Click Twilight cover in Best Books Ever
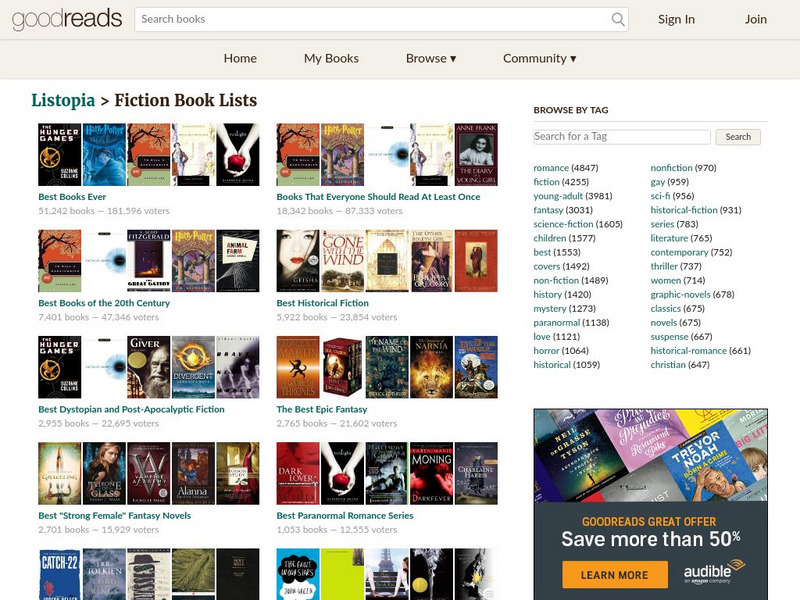The width and height of the screenshot is (800, 600). click(x=238, y=155)
